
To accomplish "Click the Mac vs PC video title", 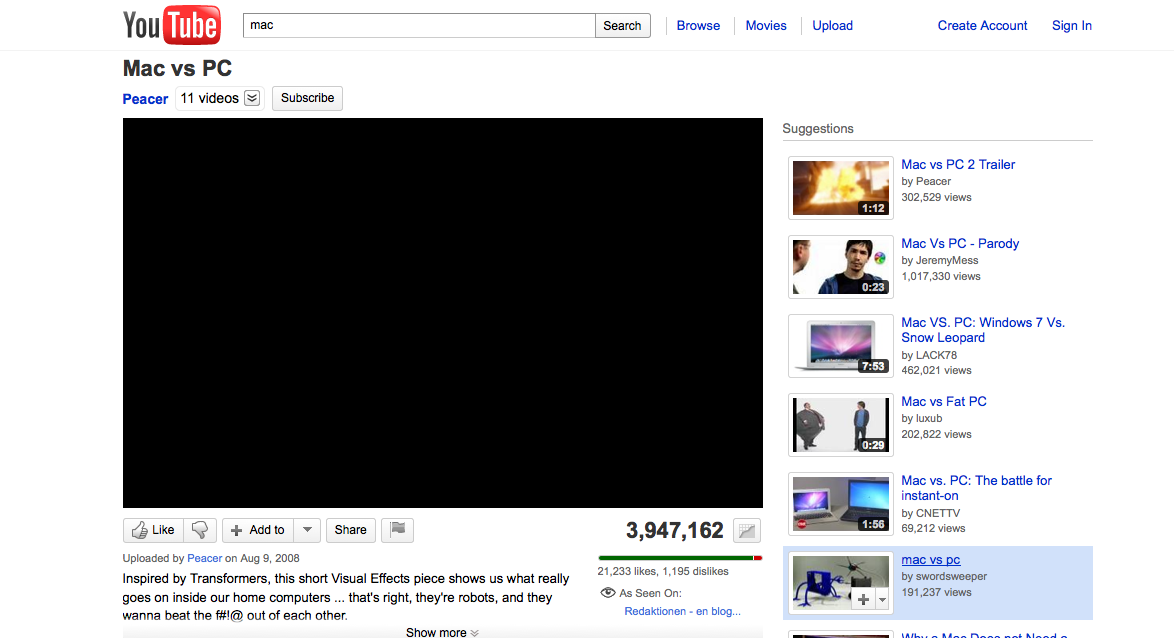I will (177, 68).
